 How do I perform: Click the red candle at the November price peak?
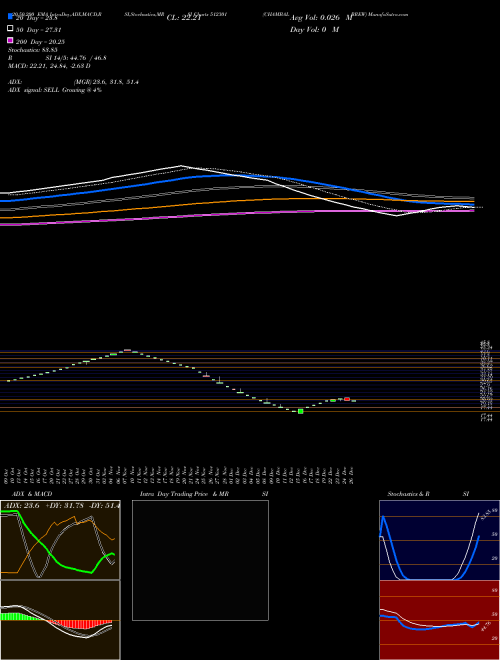click(x=127, y=350)
